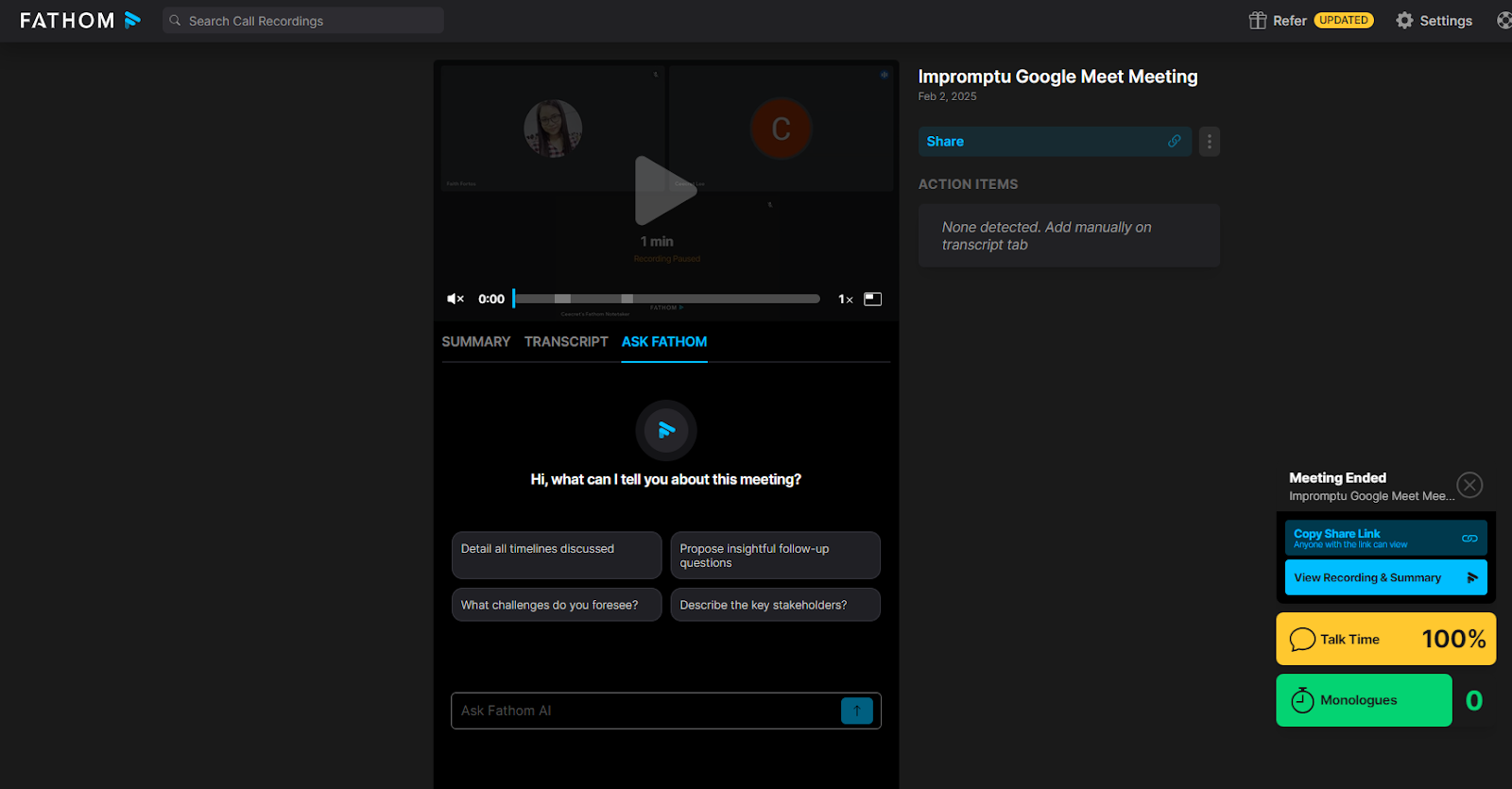Open the Talk Time card
Viewport: 1512px width, 789px height.
1385,639
